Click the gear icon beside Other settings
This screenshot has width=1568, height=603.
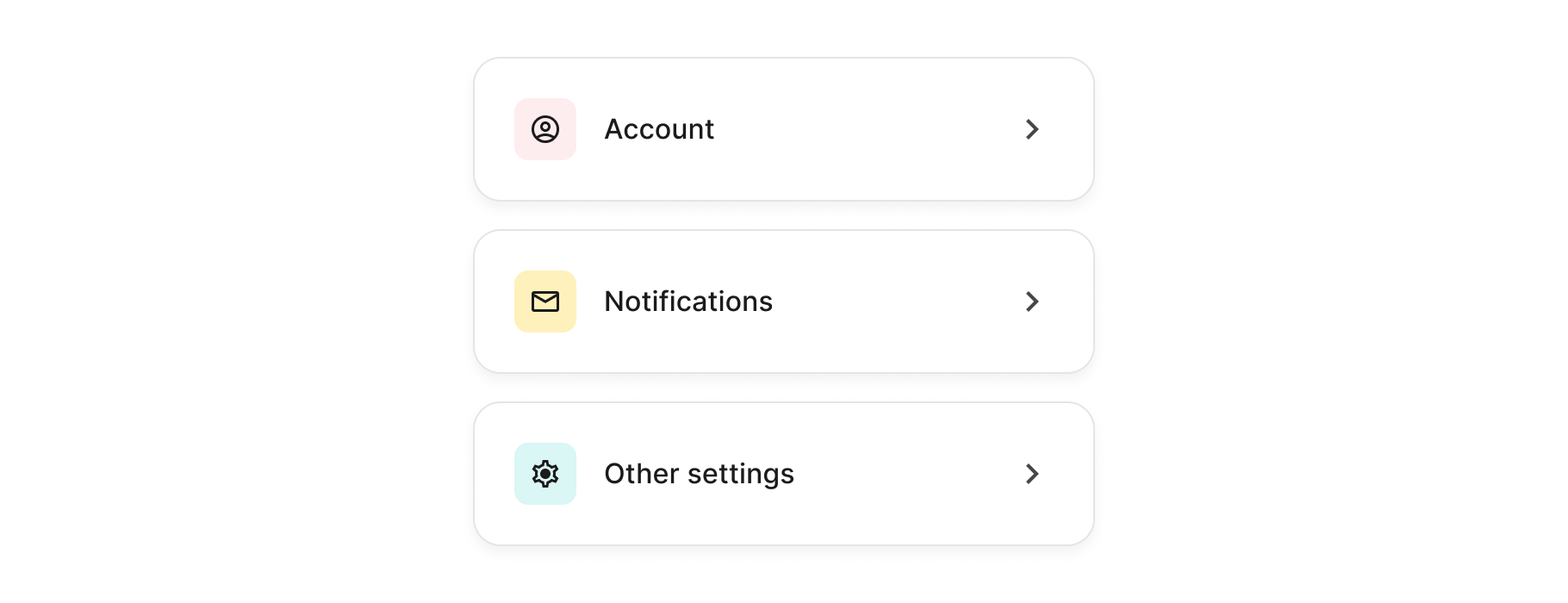coord(545,474)
